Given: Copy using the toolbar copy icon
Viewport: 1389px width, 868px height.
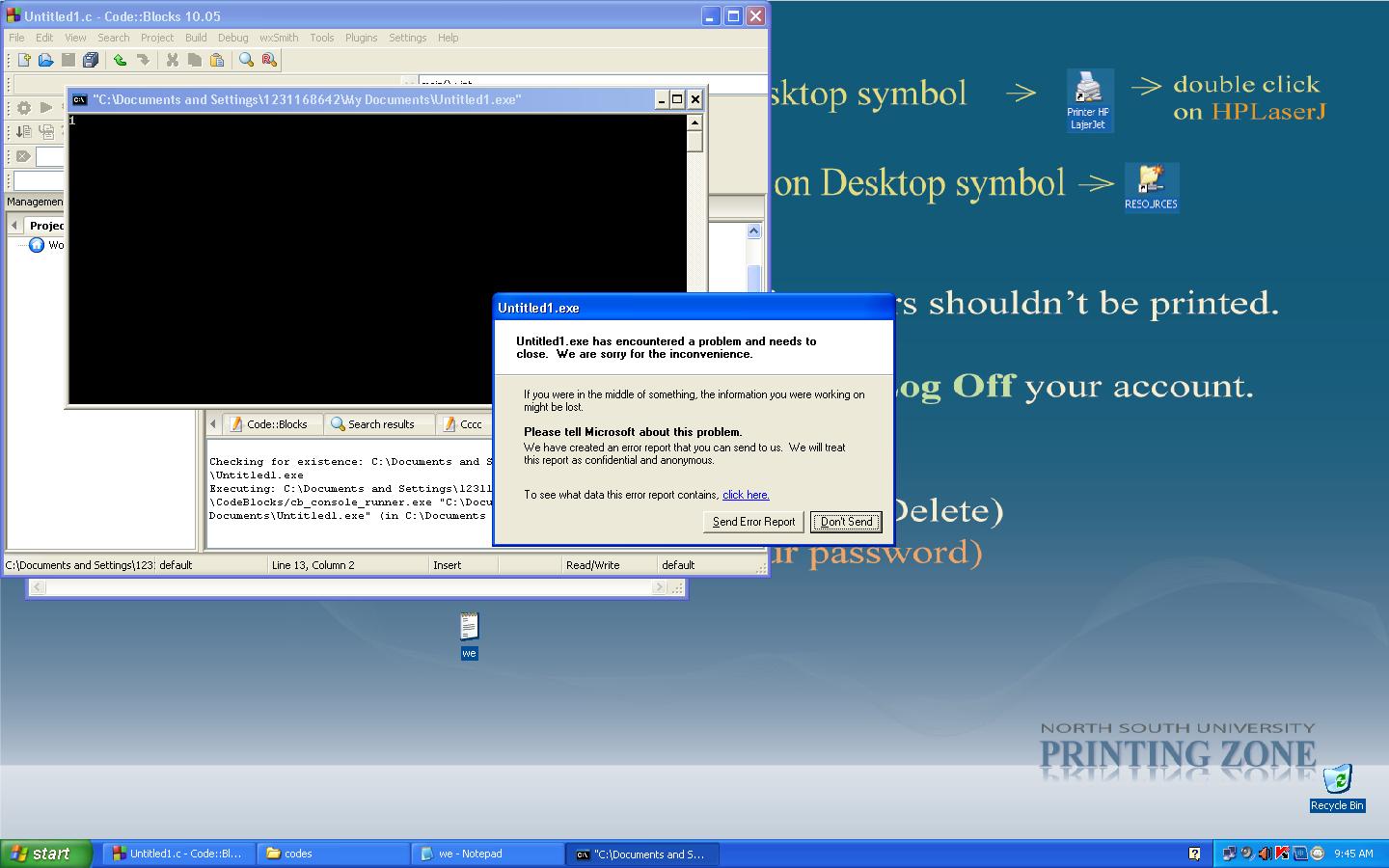Looking at the screenshot, I should [x=195, y=60].
